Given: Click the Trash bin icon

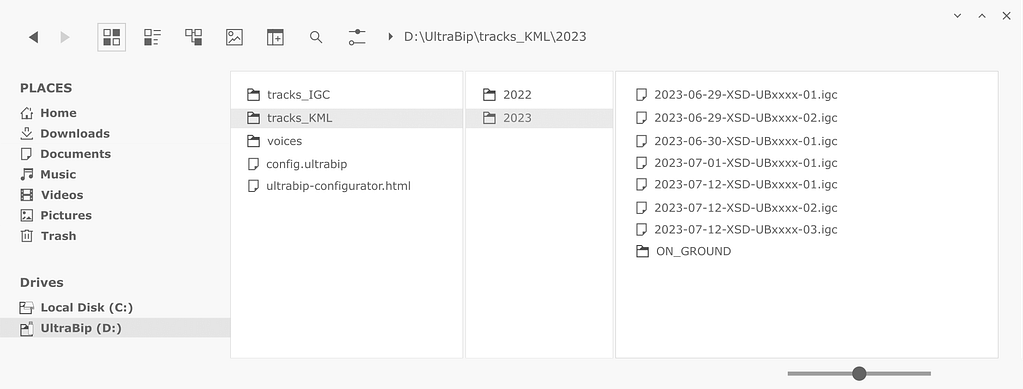Looking at the screenshot, I should click(26, 236).
